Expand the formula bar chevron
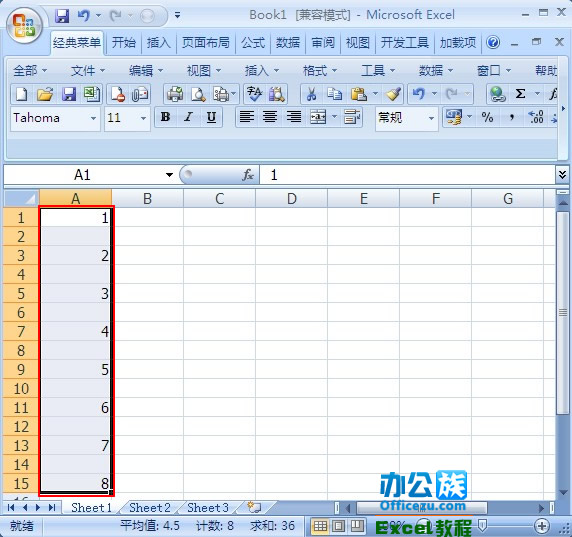Screen dimensions: 572x537 pyautogui.click(x=562, y=175)
